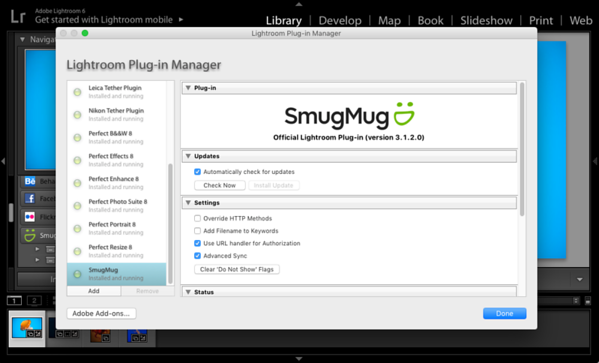The height and width of the screenshot is (363, 599).
Task: Switch to Web module
Action: 581,20
